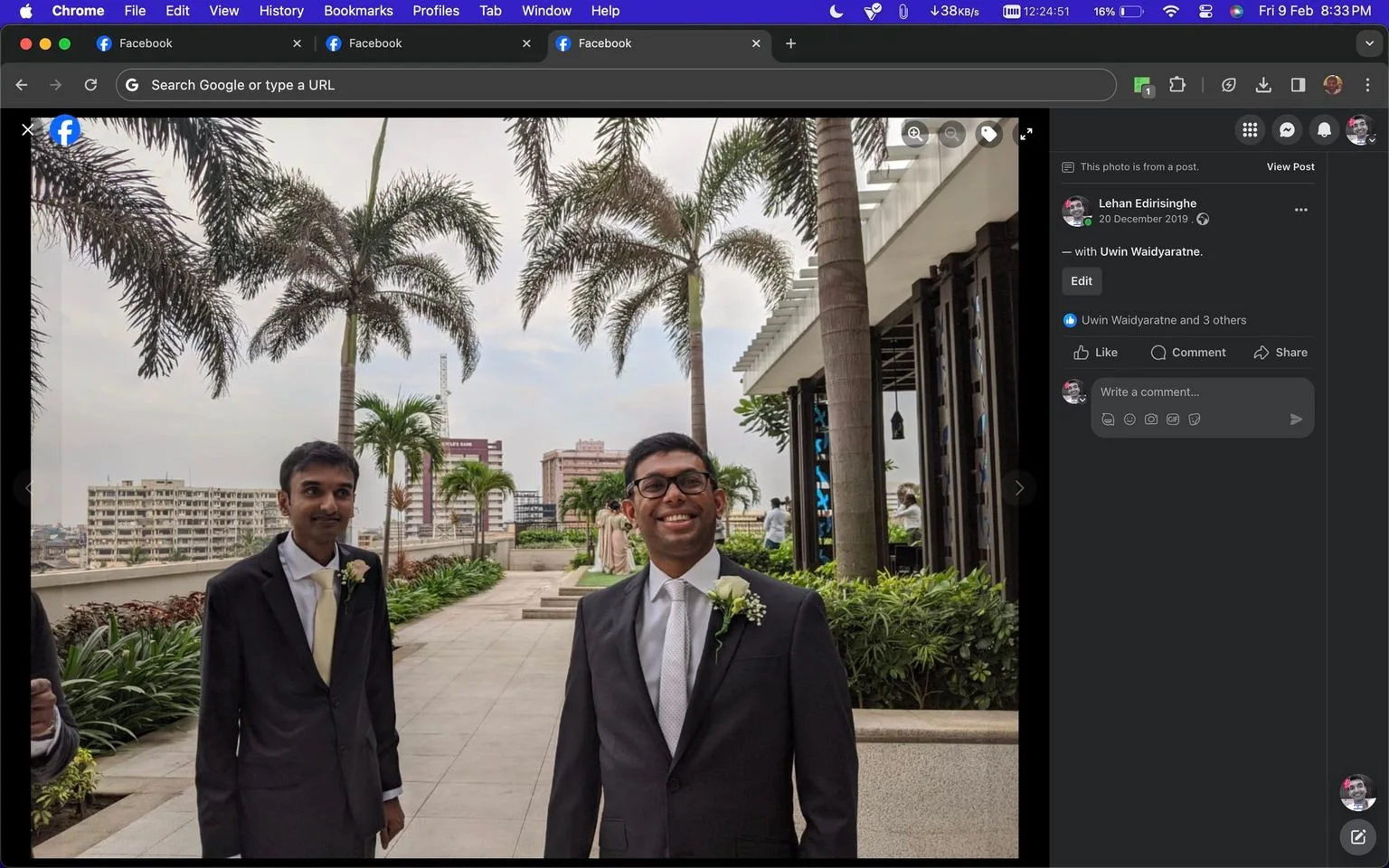Open Chrome tab search dropdown
Image resolution: width=1389 pixels, height=868 pixels.
pos(1369,43)
